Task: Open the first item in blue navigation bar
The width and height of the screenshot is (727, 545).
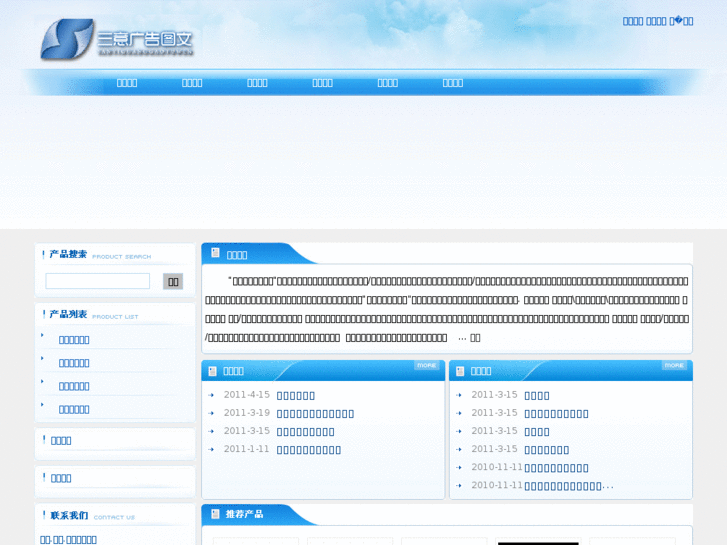Action: (127, 83)
